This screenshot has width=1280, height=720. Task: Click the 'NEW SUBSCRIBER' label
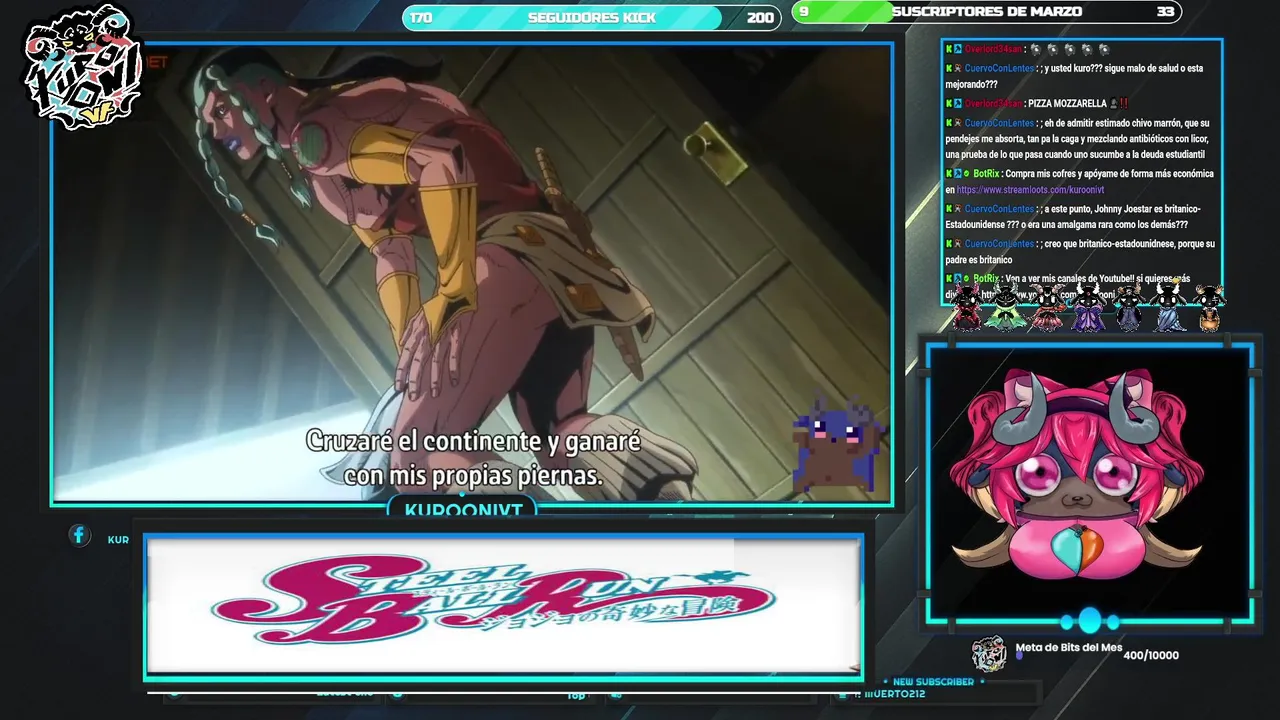point(933,682)
